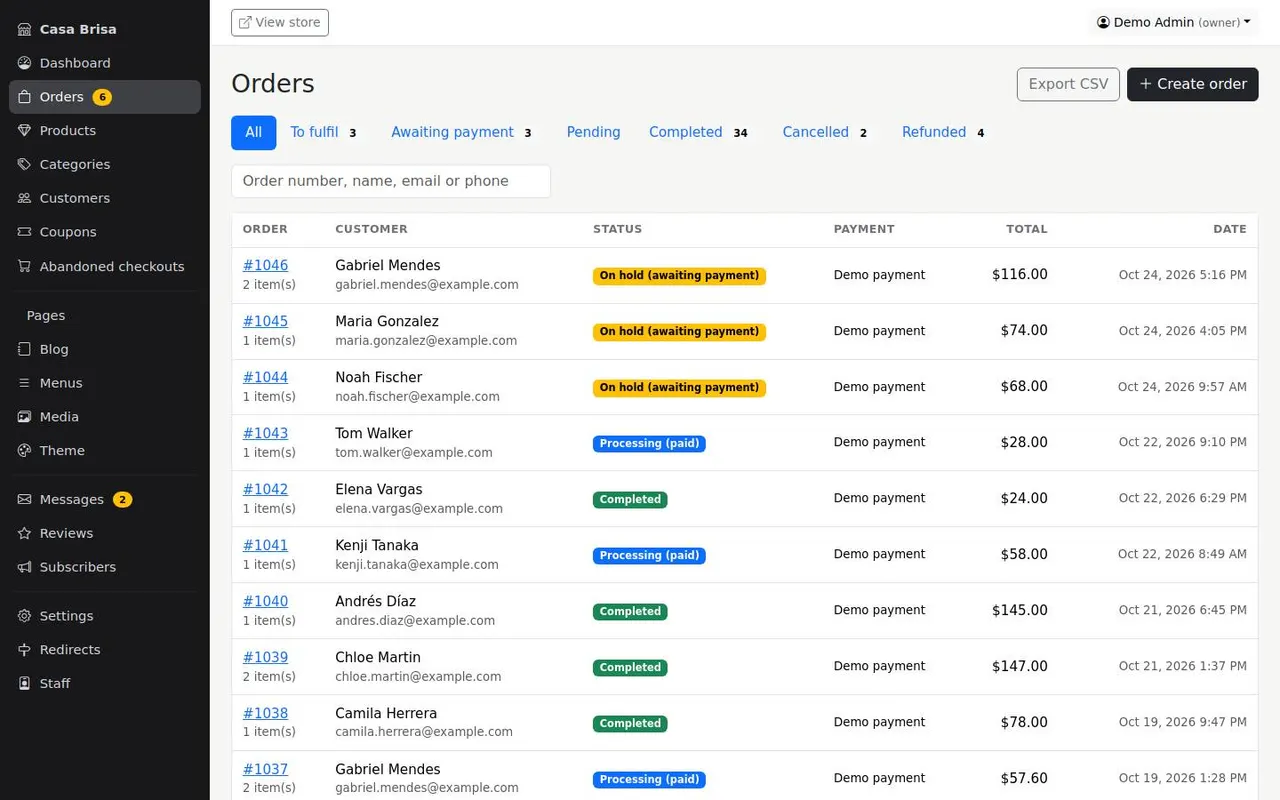This screenshot has width=1280, height=800.
Task: Click the Completed badge for Elena Vargas
Action: 630,499
